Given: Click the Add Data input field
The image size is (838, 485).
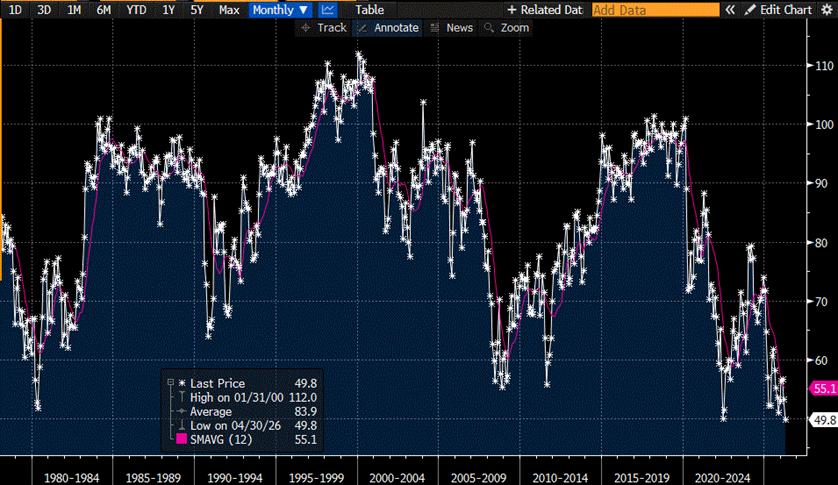Looking at the screenshot, I should click(x=654, y=10).
